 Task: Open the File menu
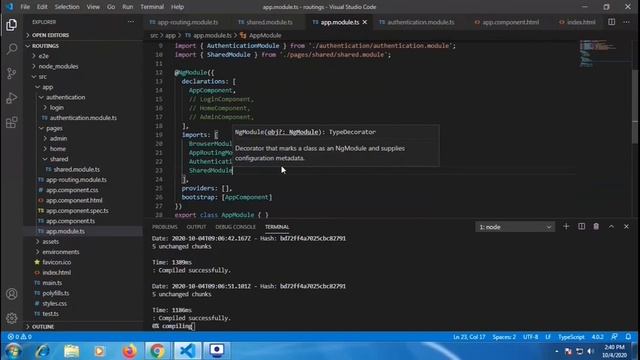click(x=25, y=7)
